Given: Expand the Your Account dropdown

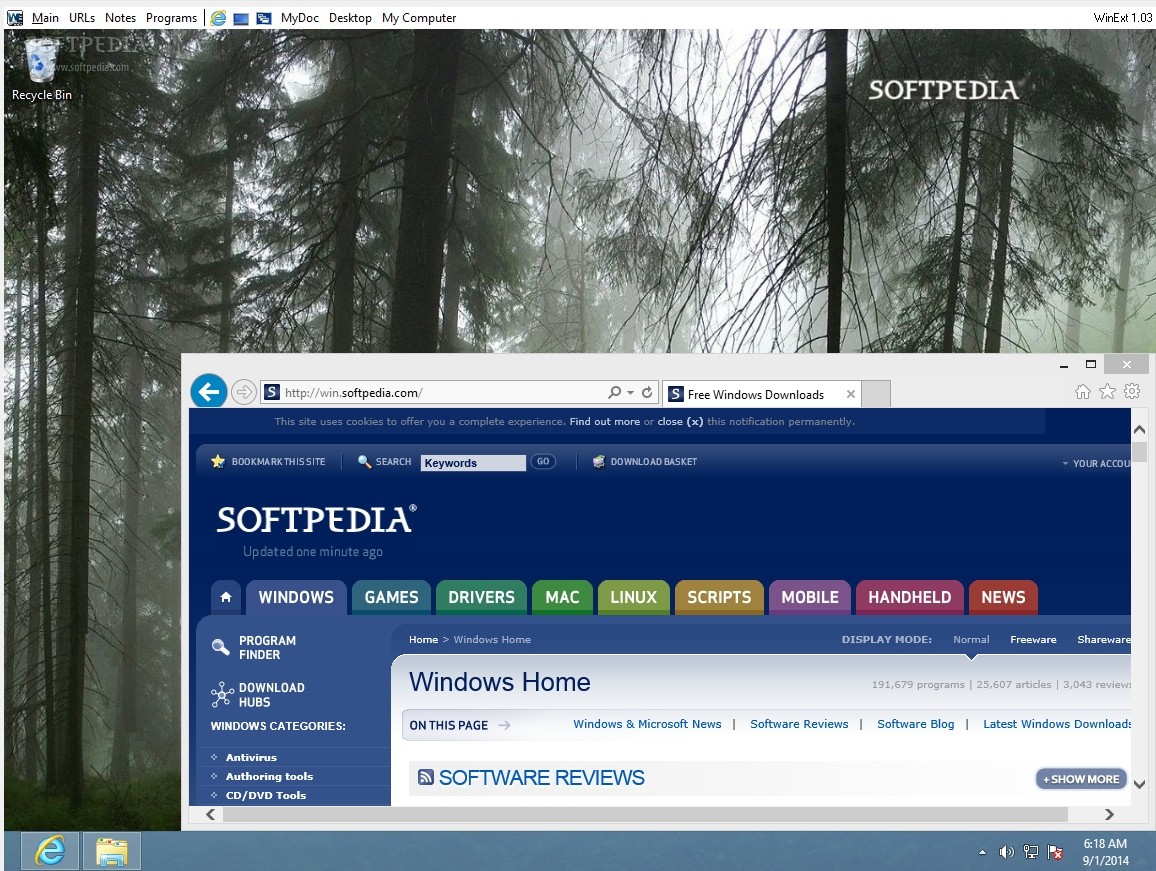Looking at the screenshot, I should 1096,463.
